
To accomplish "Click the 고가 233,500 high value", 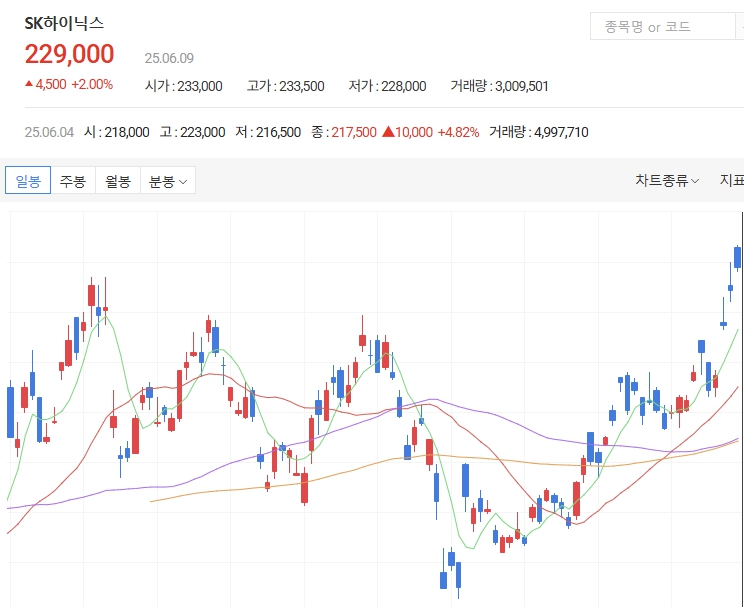I will point(286,86).
